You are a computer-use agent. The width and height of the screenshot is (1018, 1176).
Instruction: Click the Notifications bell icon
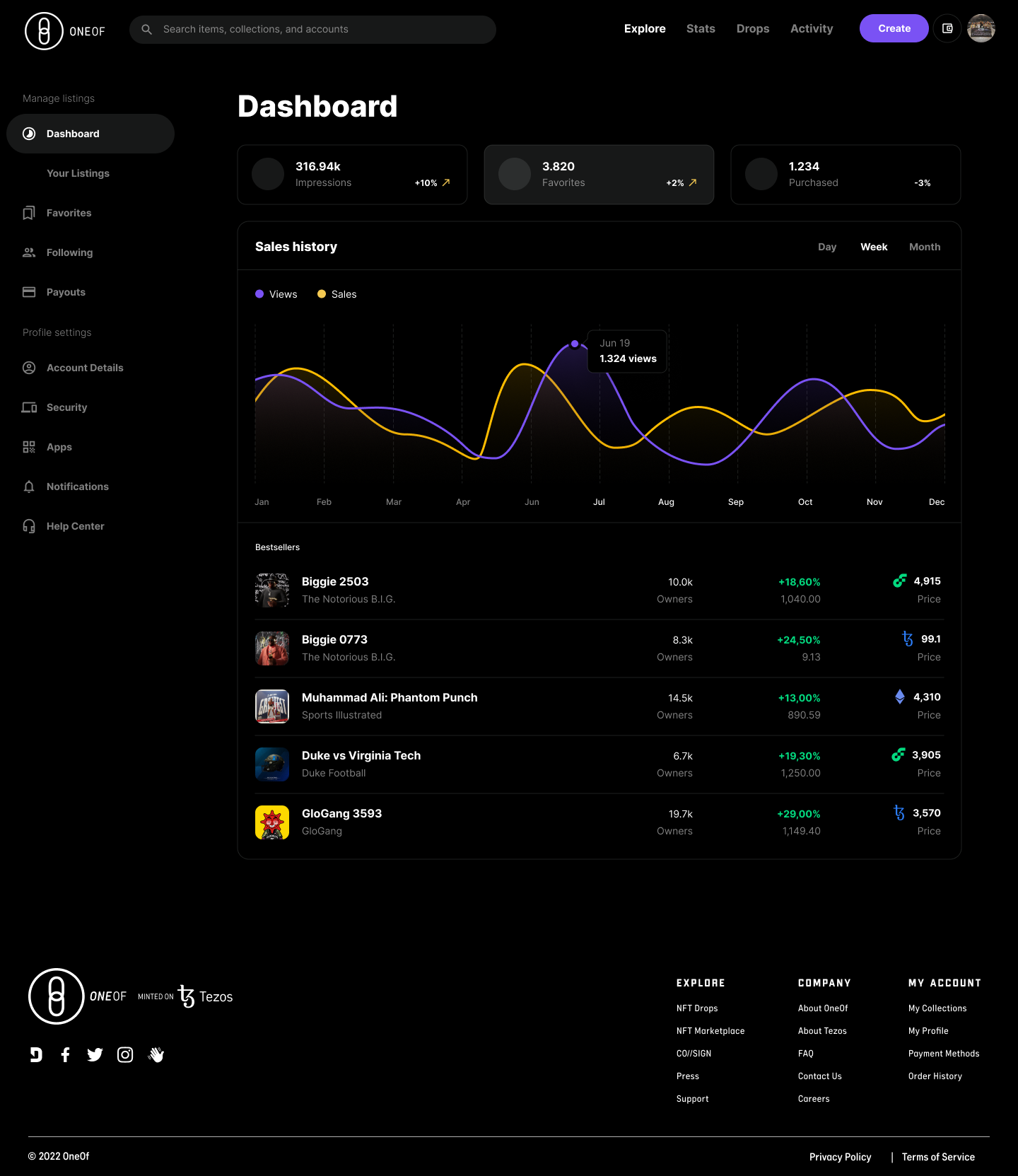[x=29, y=487]
